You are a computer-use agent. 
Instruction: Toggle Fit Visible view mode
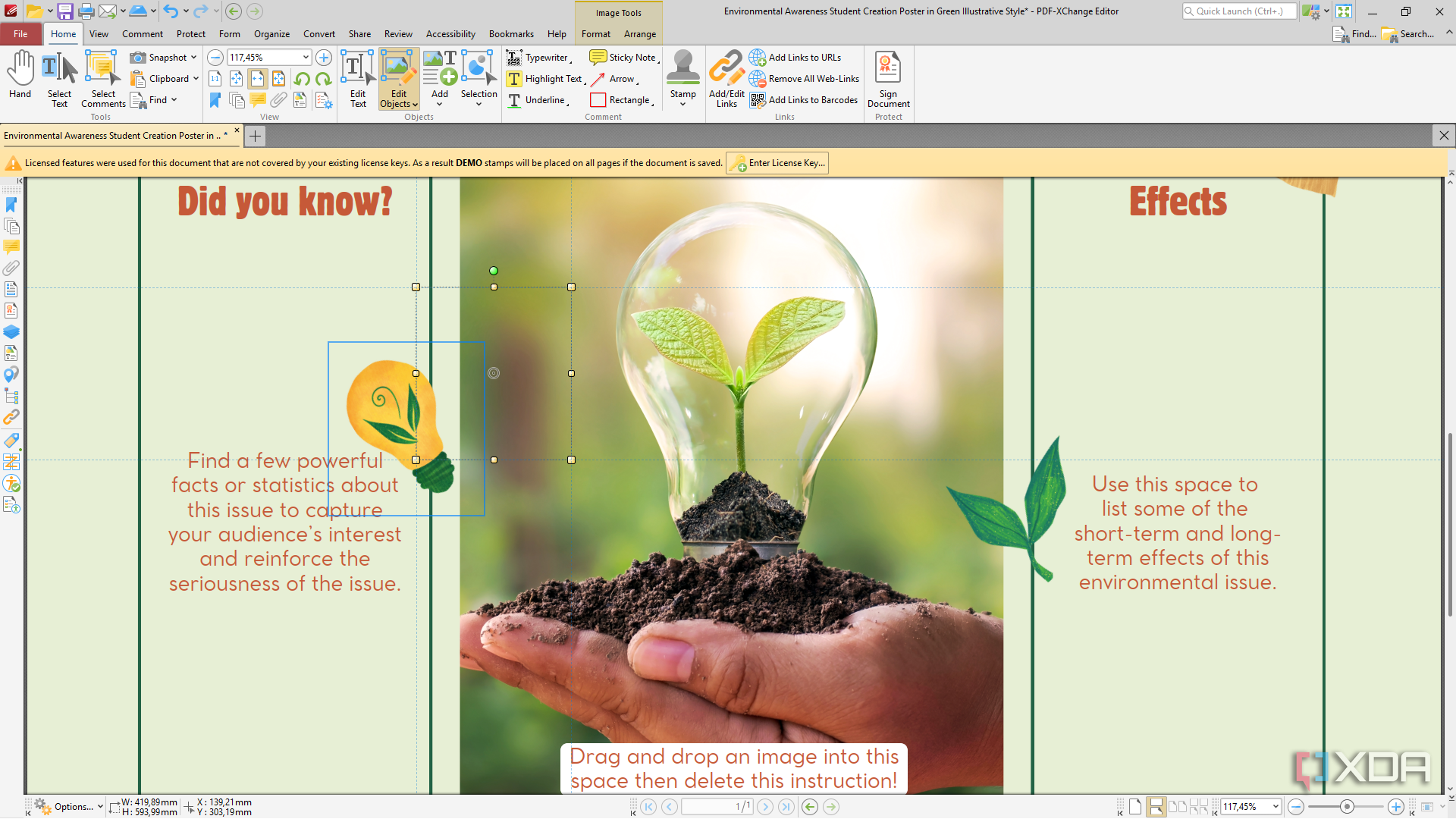(279, 79)
